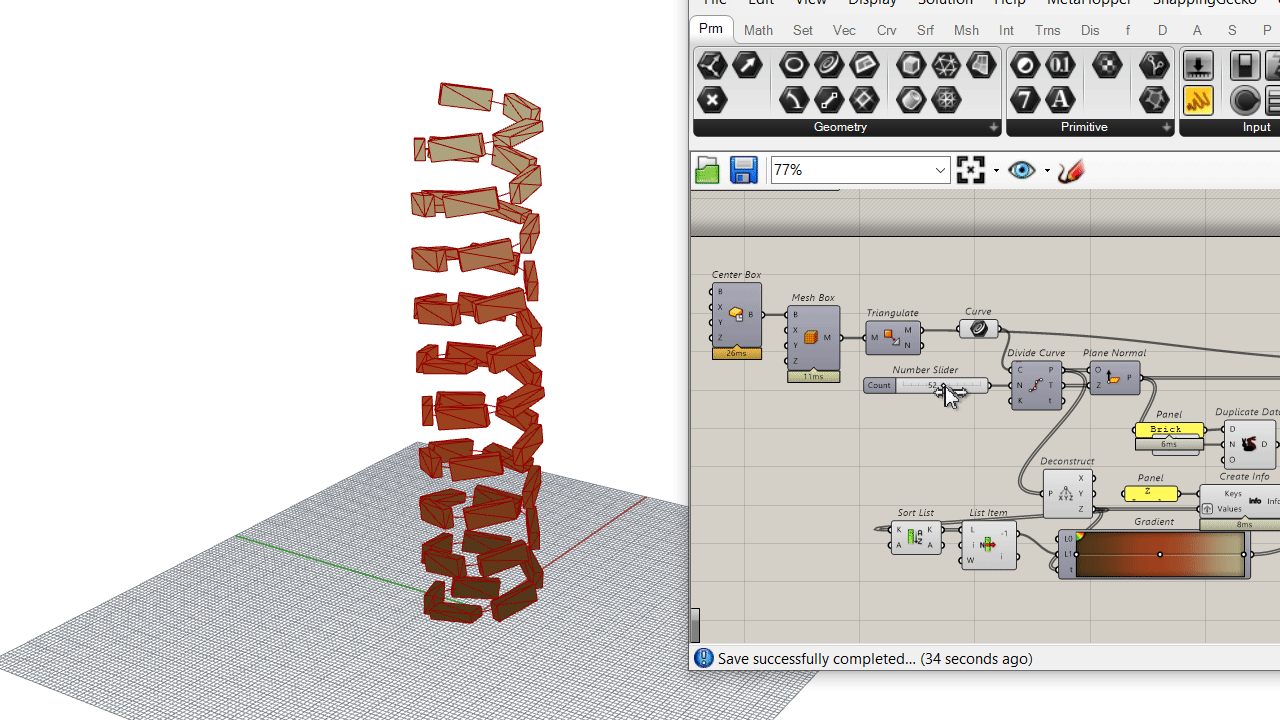Image resolution: width=1280 pixels, height=720 pixels.
Task: Select the checkered Colour parameter icon
Action: (x=1107, y=65)
